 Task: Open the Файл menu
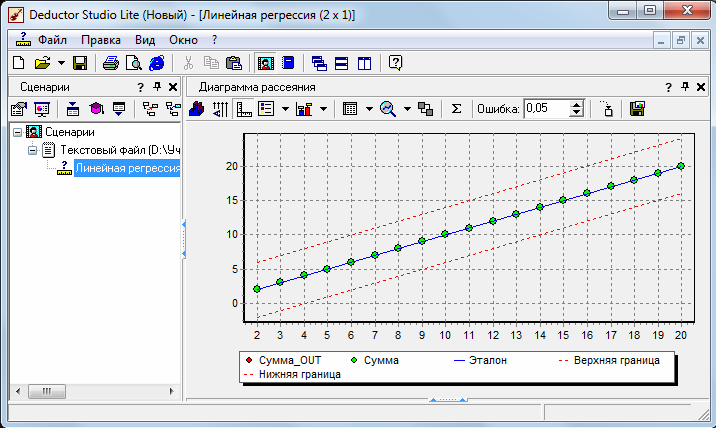(x=52, y=40)
